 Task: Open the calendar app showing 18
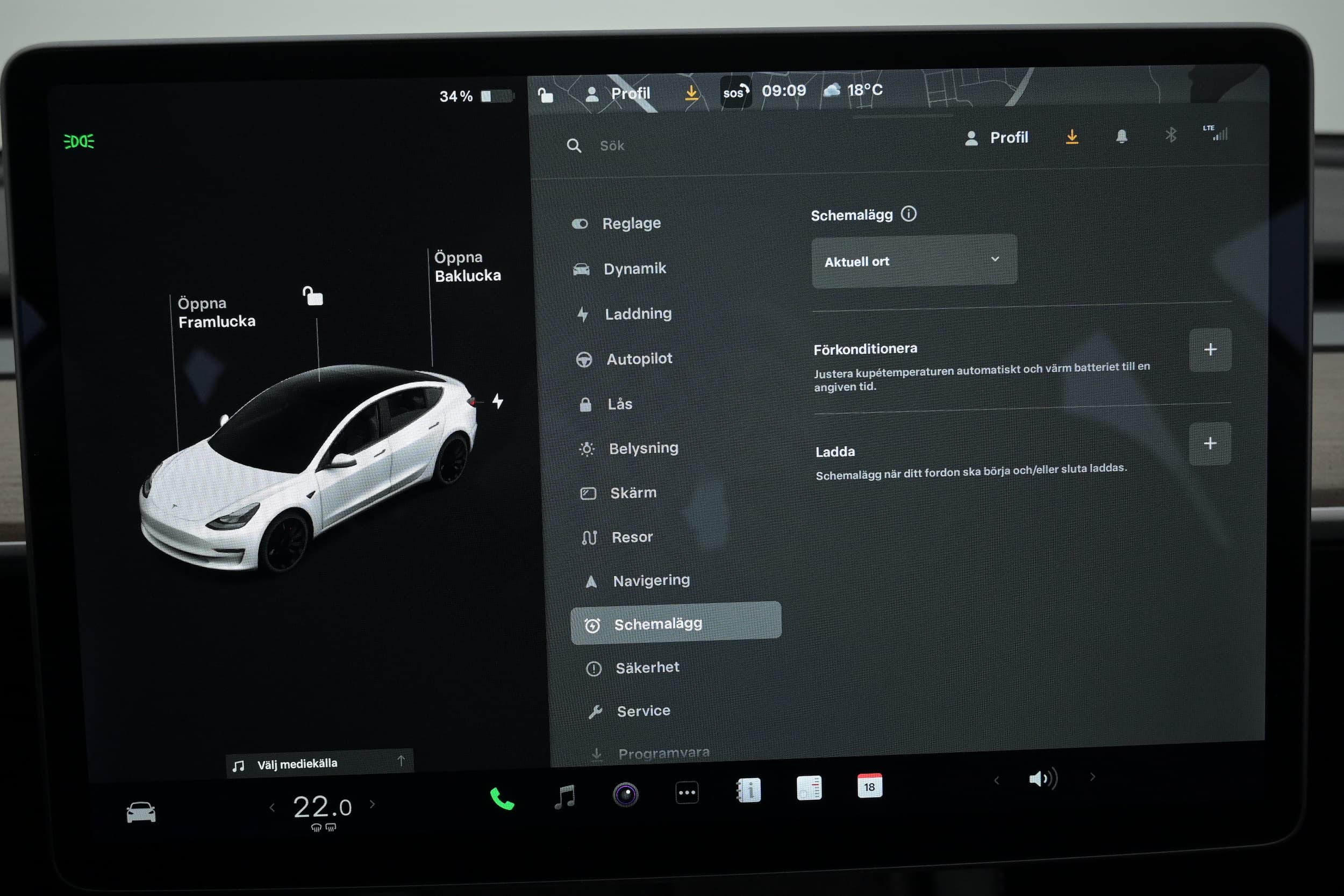pyautogui.click(x=870, y=786)
